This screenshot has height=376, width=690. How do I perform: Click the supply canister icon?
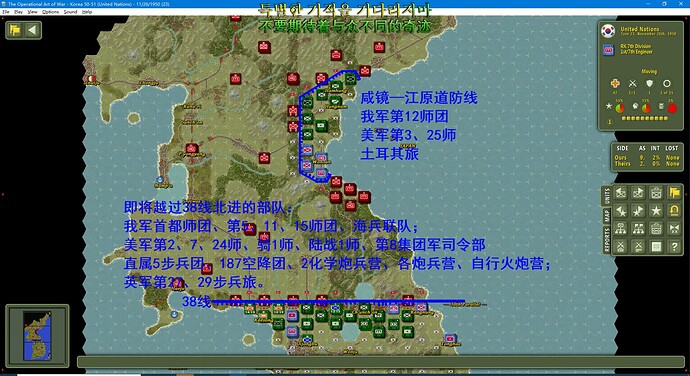(661, 106)
